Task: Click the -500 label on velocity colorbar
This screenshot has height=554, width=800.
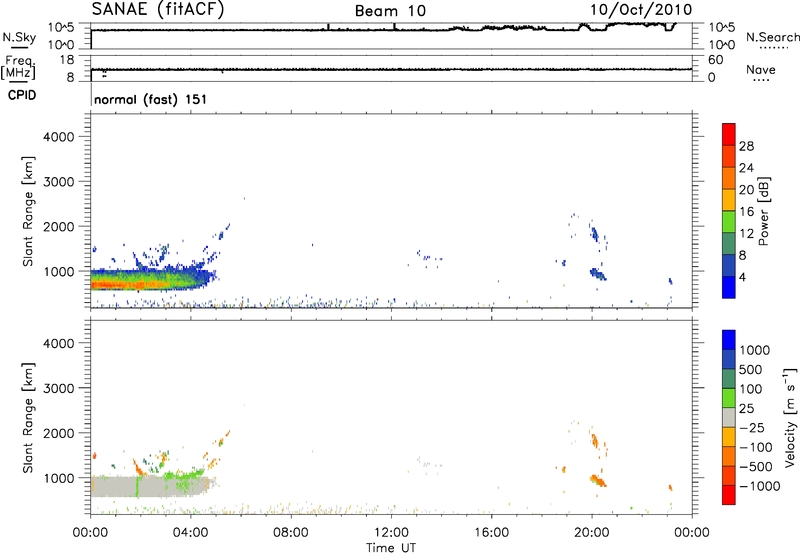Action: tap(756, 467)
